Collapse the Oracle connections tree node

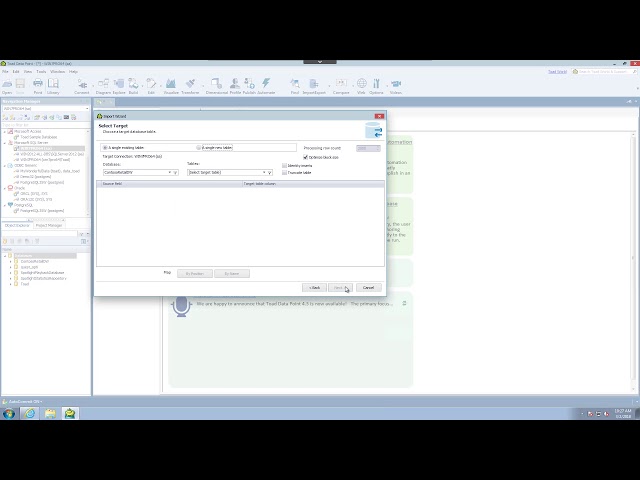5,188
